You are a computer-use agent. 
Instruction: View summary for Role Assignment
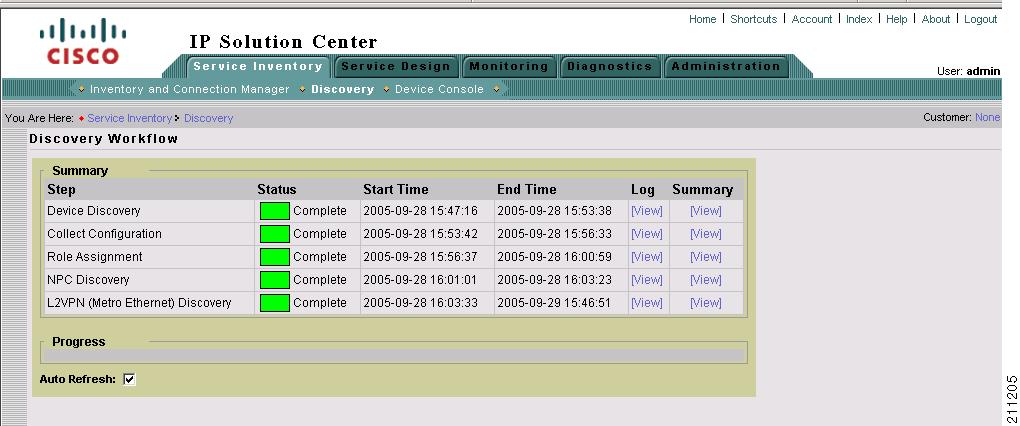(x=706, y=257)
